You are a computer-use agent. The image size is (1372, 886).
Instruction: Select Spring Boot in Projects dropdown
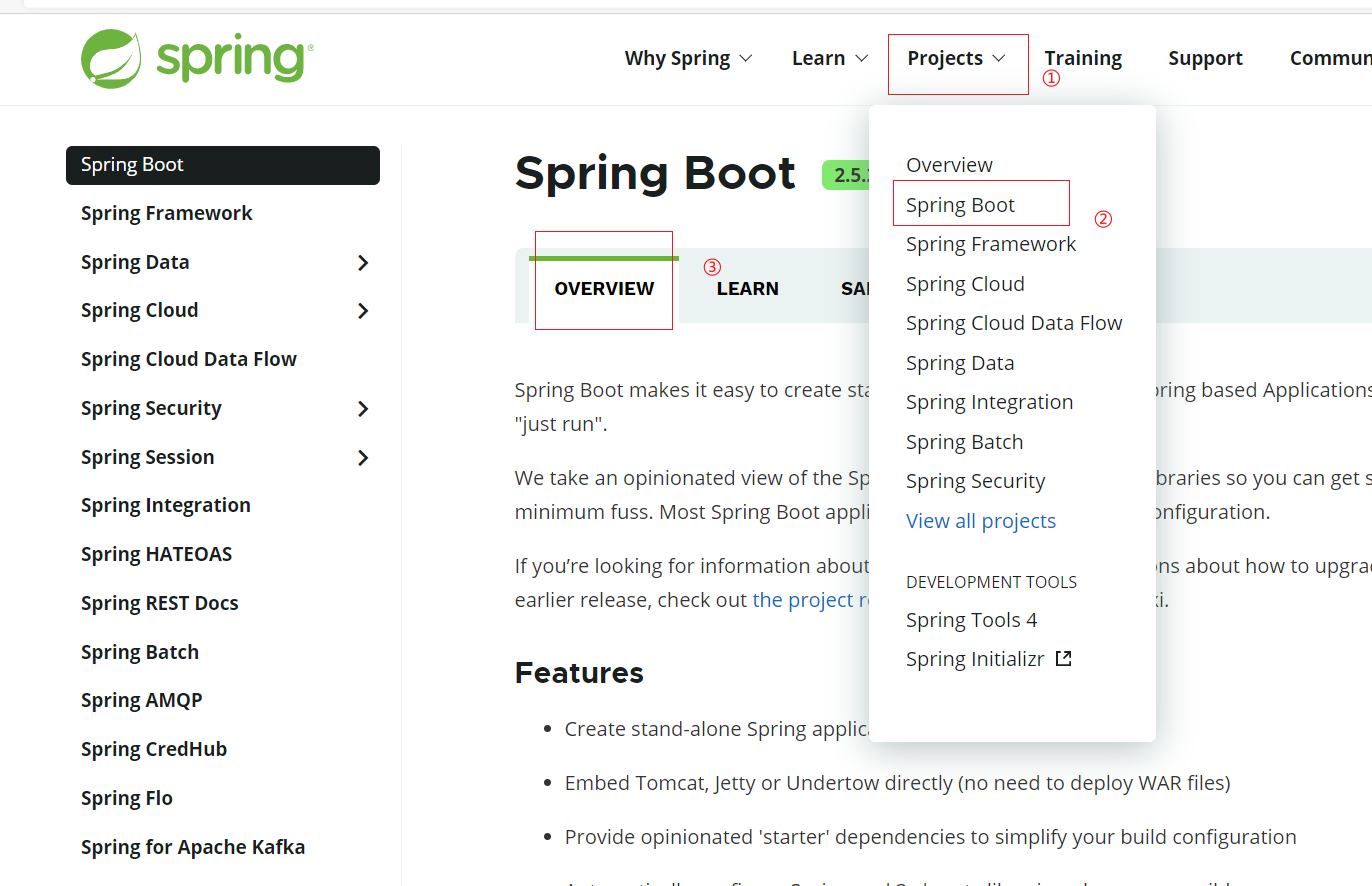tap(960, 205)
